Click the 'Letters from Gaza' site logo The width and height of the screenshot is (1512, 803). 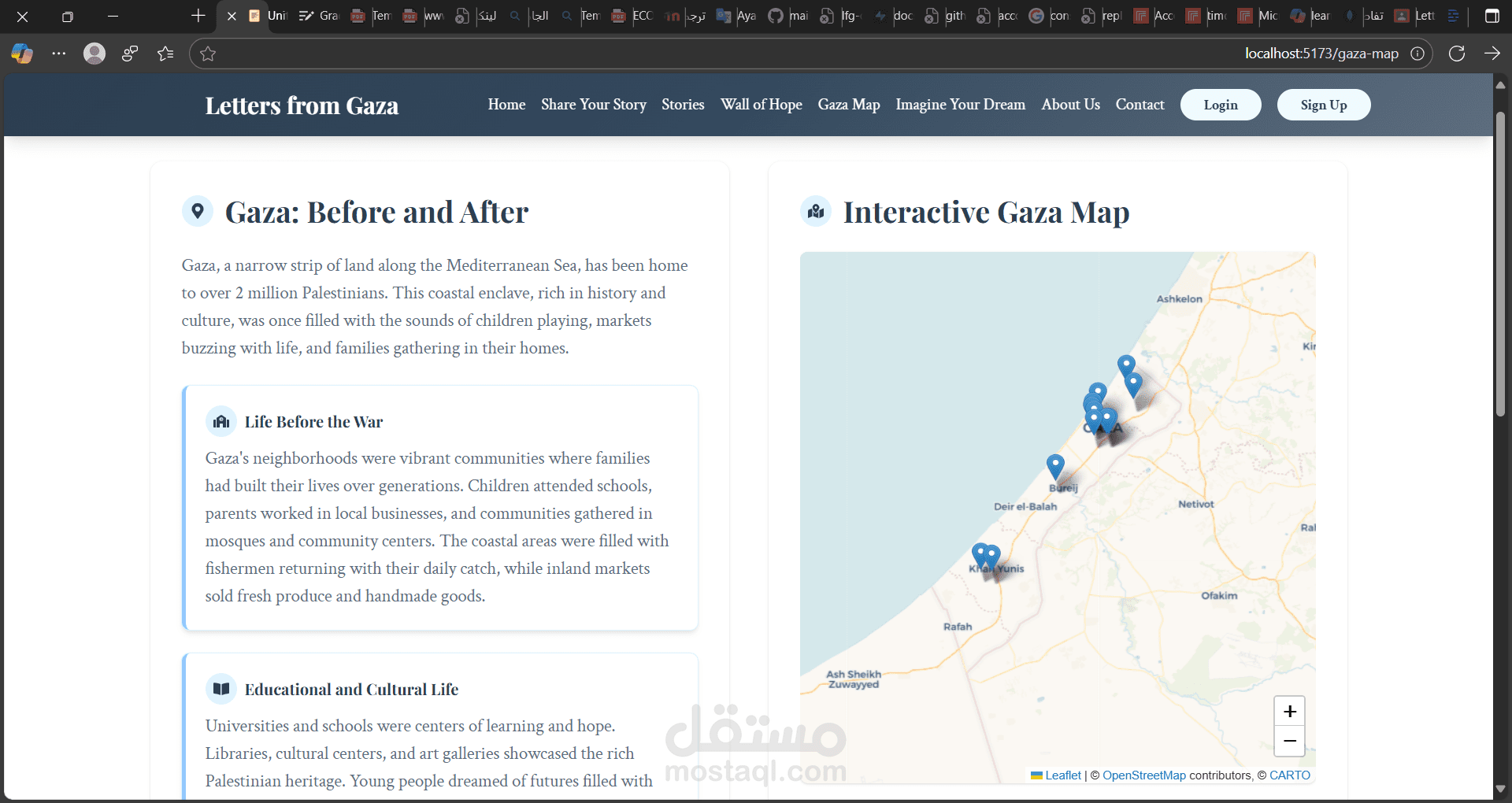click(302, 105)
